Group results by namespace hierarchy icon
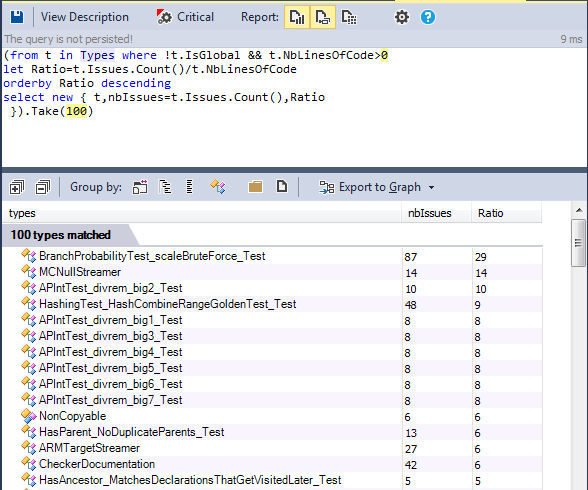The width and height of the screenshot is (588, 490). pyautogui.click(x=165, y=187)
